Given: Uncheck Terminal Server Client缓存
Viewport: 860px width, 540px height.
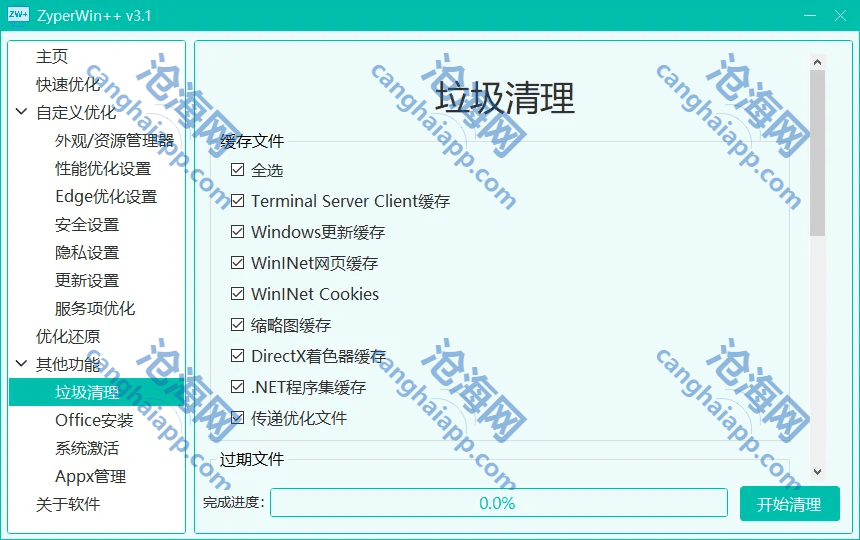Looking at the screenshot, I should pos(237,201).
